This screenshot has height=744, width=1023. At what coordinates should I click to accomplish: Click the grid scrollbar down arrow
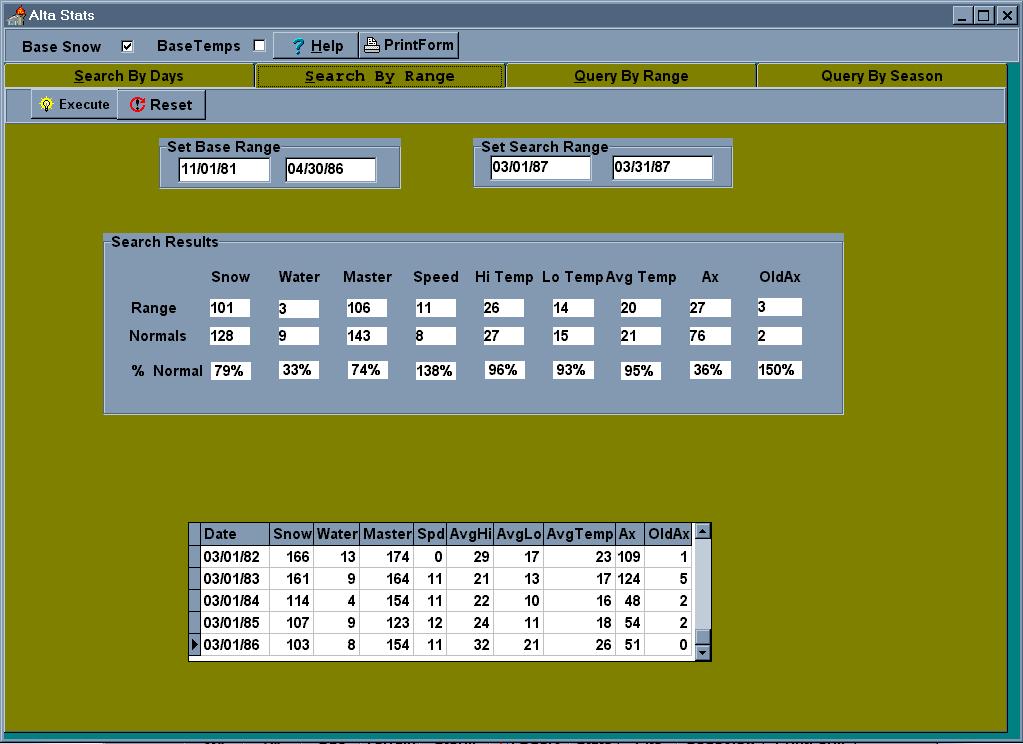click(x=703, y=652)
